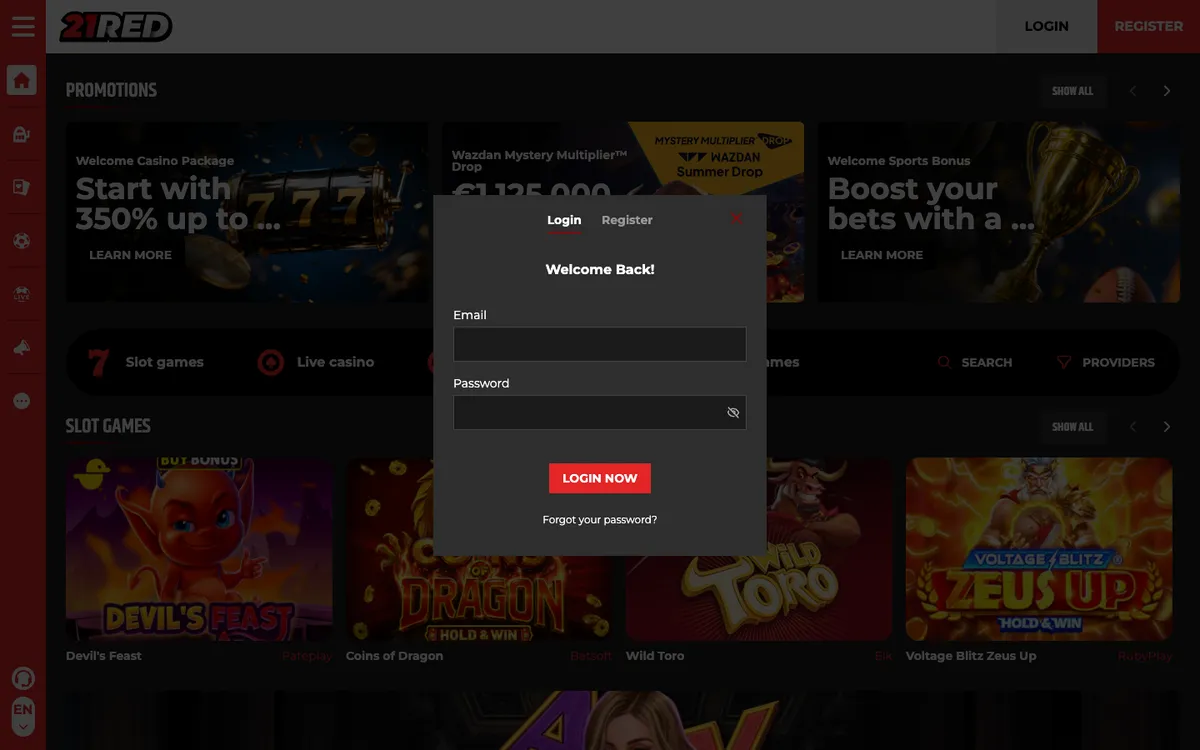This screenshot has width=1200, height=750.
Task: Click the REGISTER button in header
Action: click(1148, 27)
